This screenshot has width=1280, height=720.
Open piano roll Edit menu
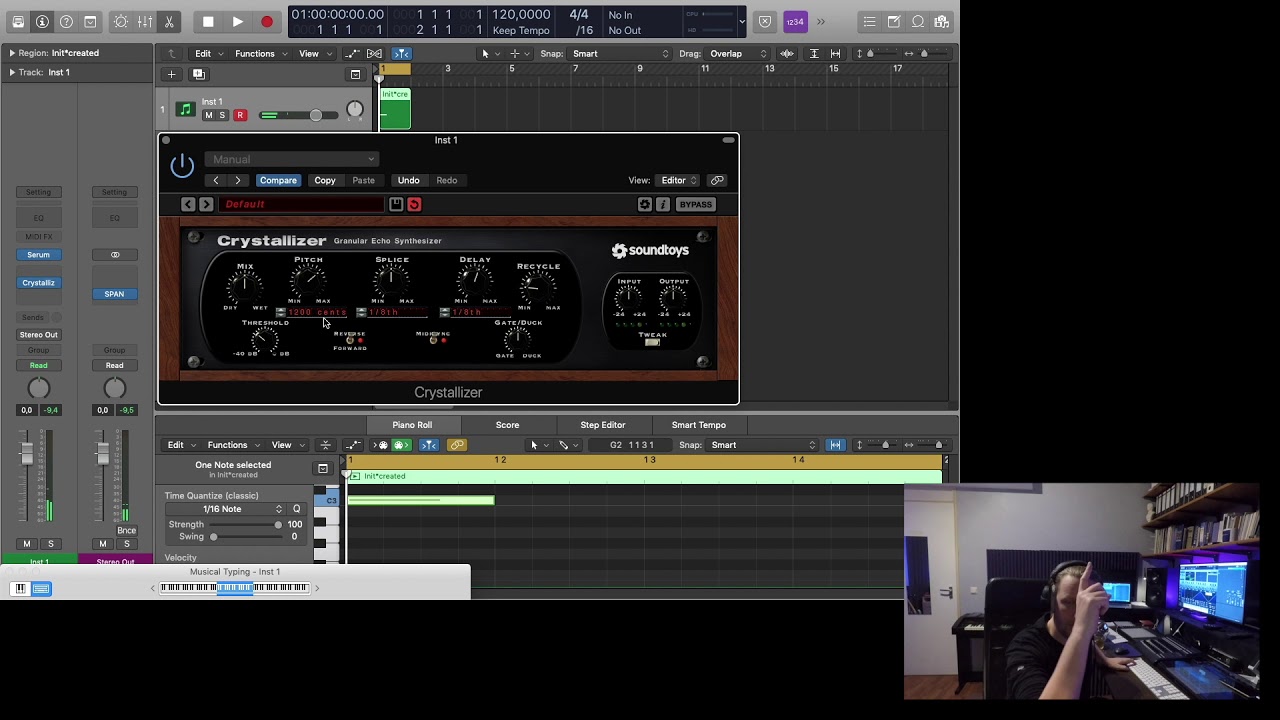(180, 445)
